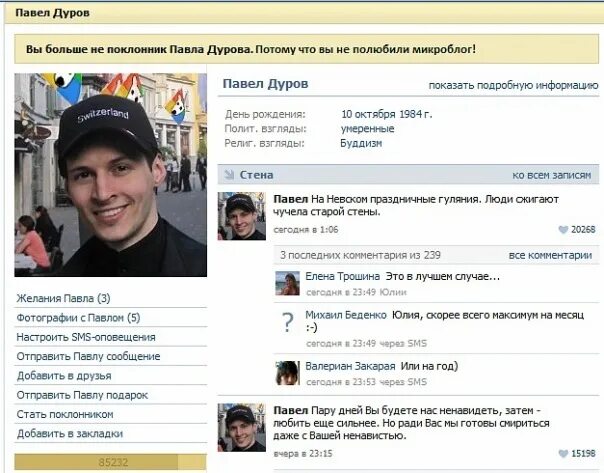Open the умеренные political views link

367,129
